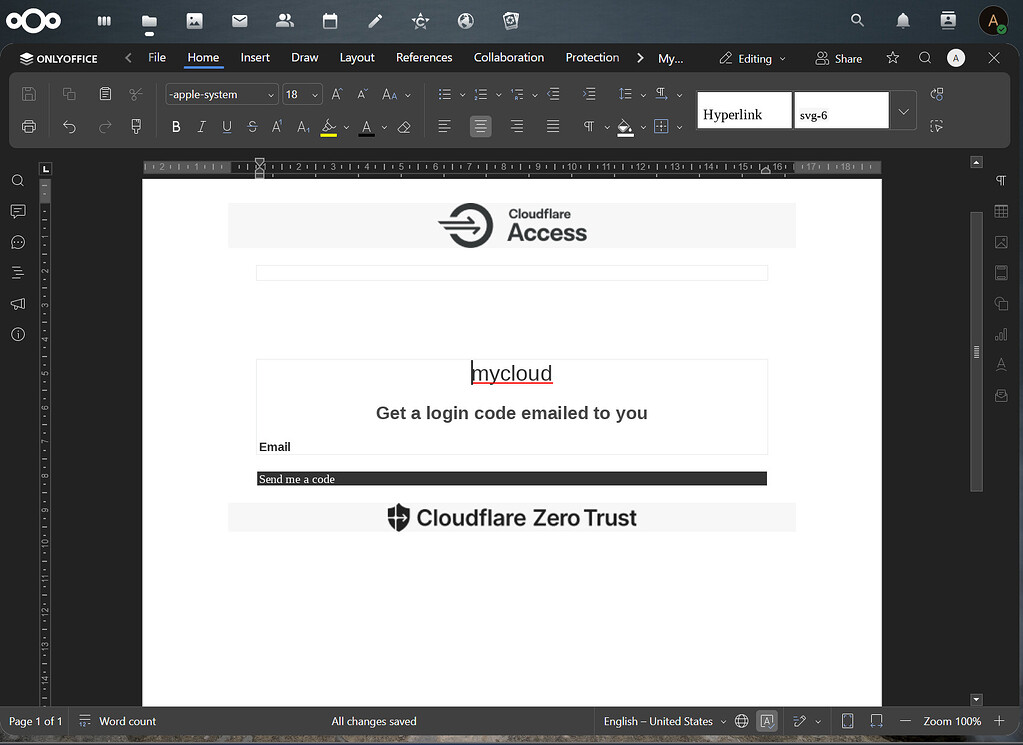Redo the last undone action

[x=104, y=127]
